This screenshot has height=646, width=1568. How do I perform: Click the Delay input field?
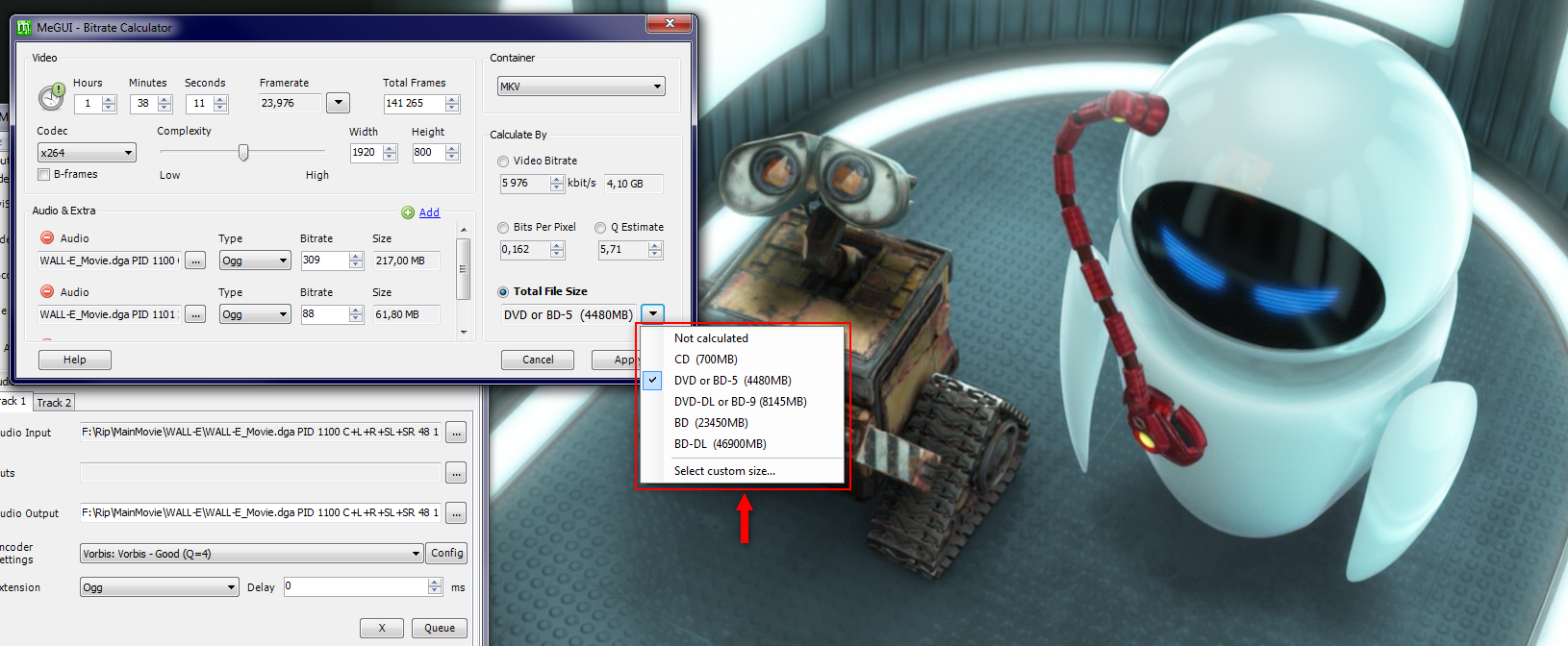click(x=356, y=586)
